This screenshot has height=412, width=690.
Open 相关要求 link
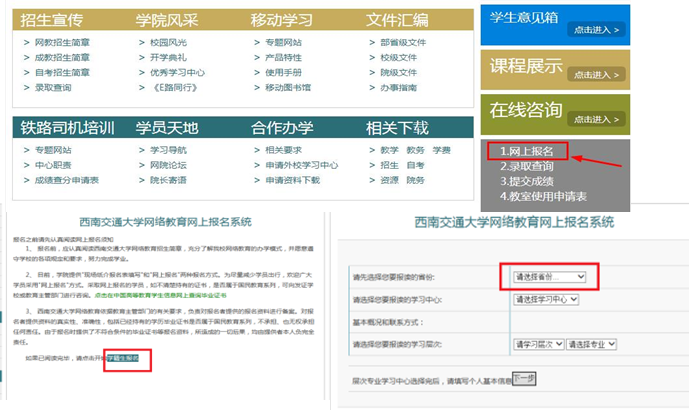pos(283,151)
